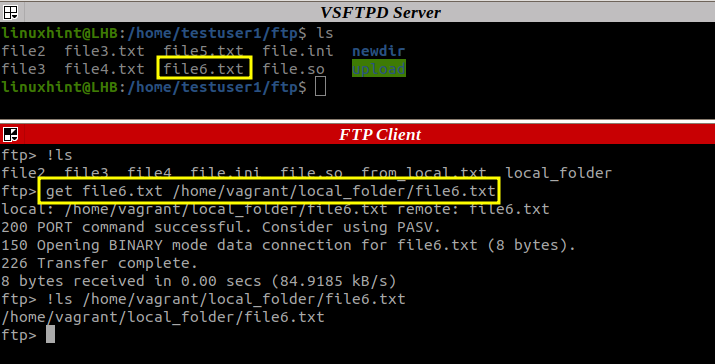Click the 226 Transfer complete line

point(99,263)
